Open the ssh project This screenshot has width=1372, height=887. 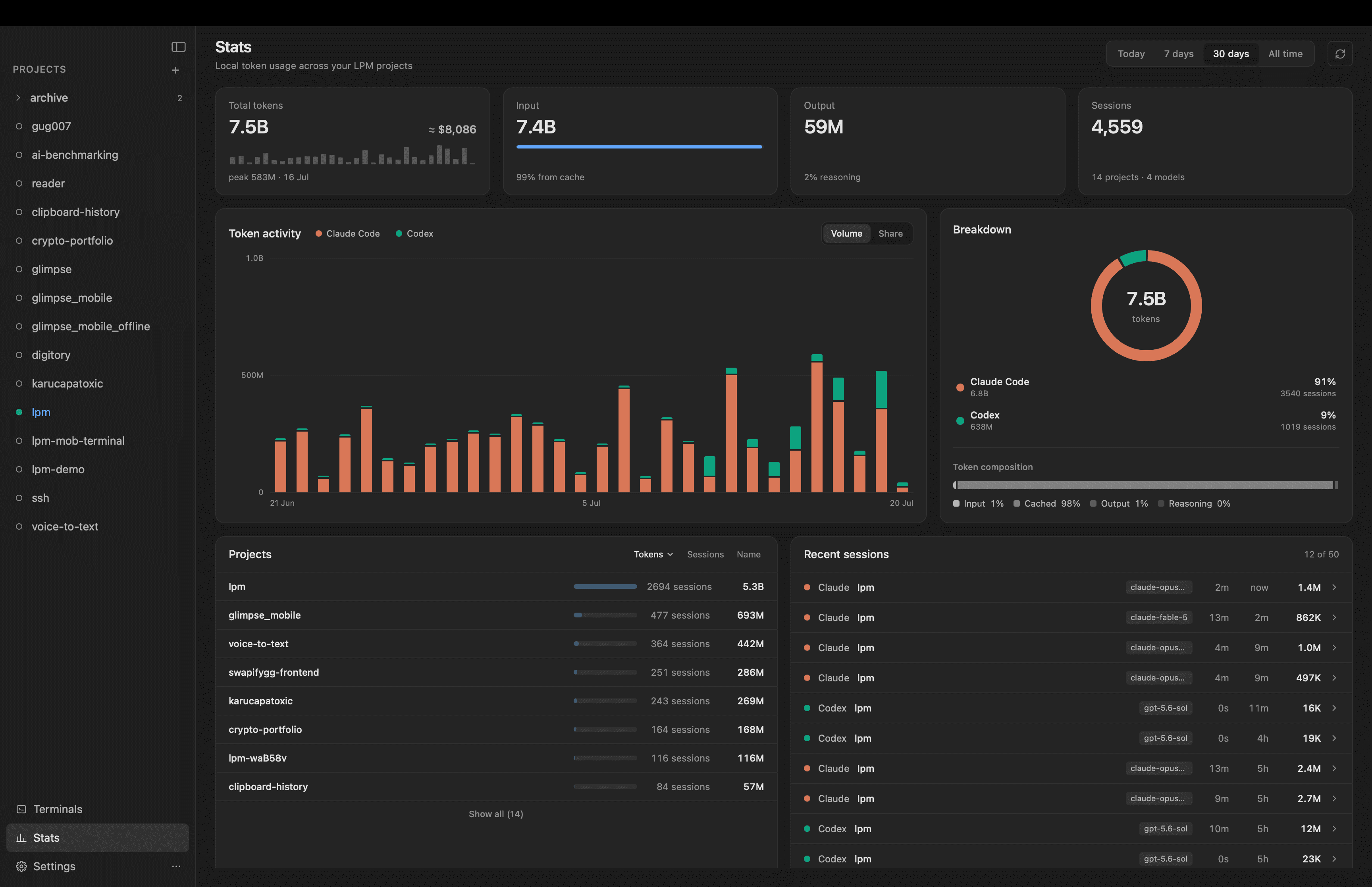[98, 497]
